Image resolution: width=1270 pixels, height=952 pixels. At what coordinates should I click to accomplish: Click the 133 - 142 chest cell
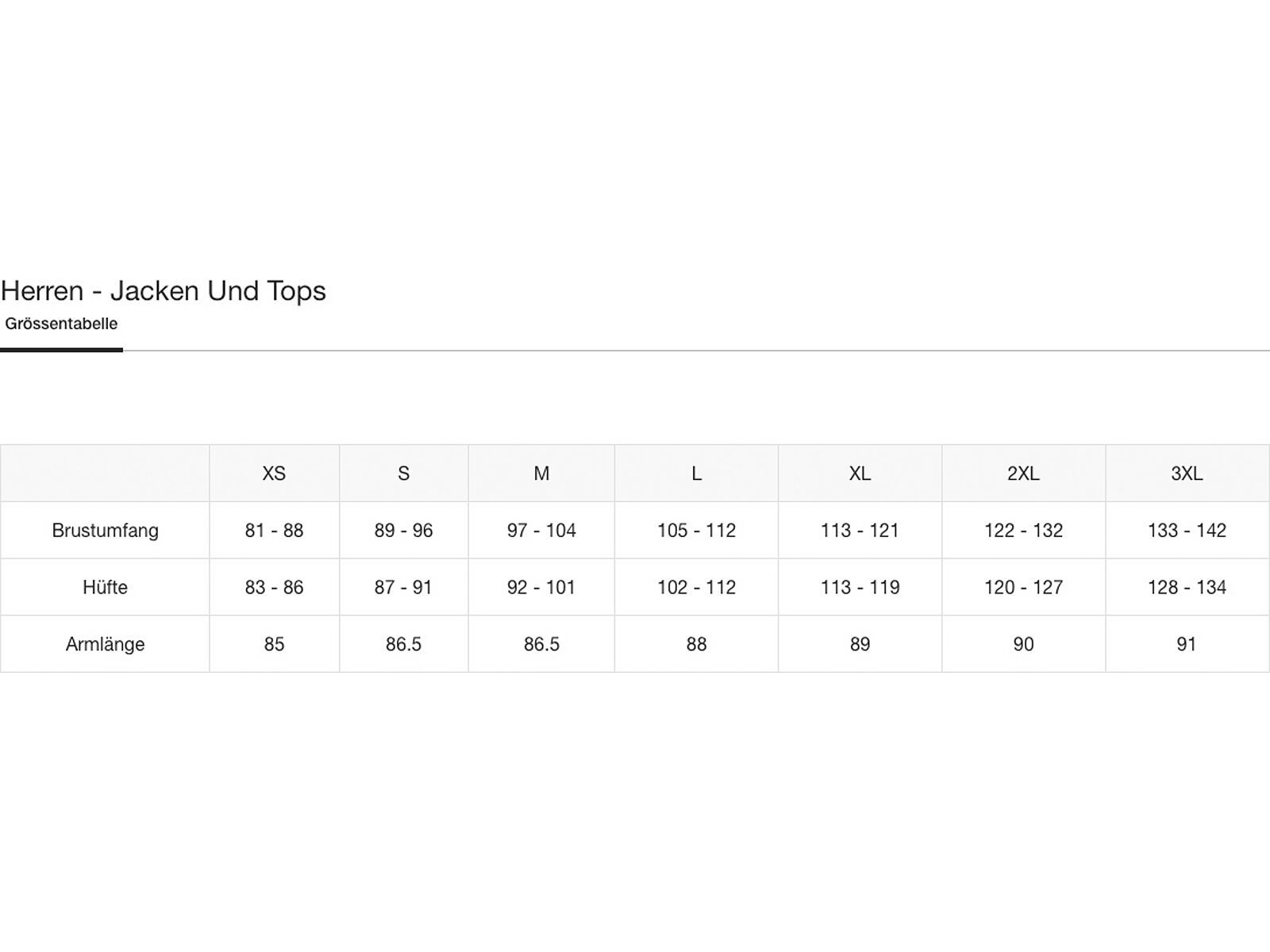pyautogui.click(x=1187, y=531)
